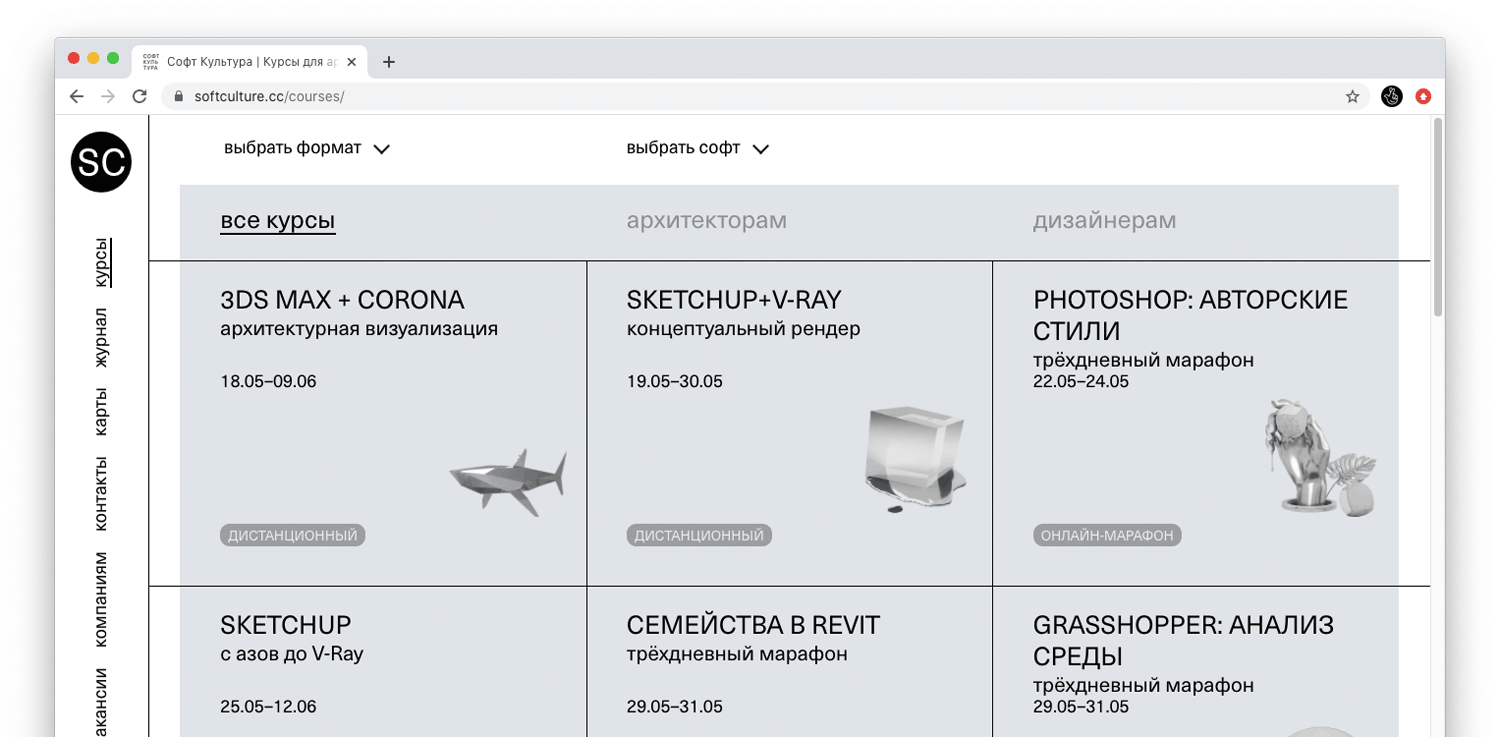1500x737 pixels.
Task: Open the SKETCHUP+V-RAY course
Action: pyautogui.click(x=734, y=300)
